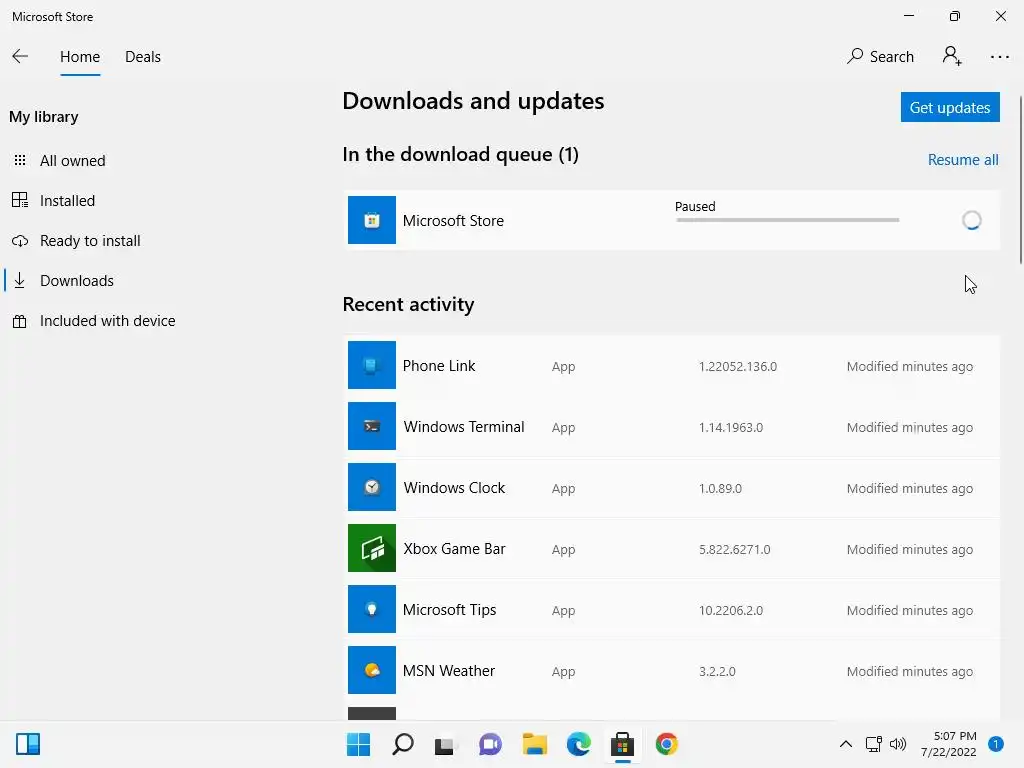Open the Microsoft Tips app tile

click(x=372, y=609)
